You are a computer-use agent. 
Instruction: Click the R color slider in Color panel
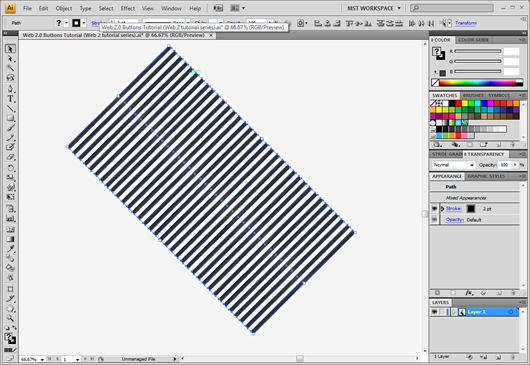coord(478,51)
